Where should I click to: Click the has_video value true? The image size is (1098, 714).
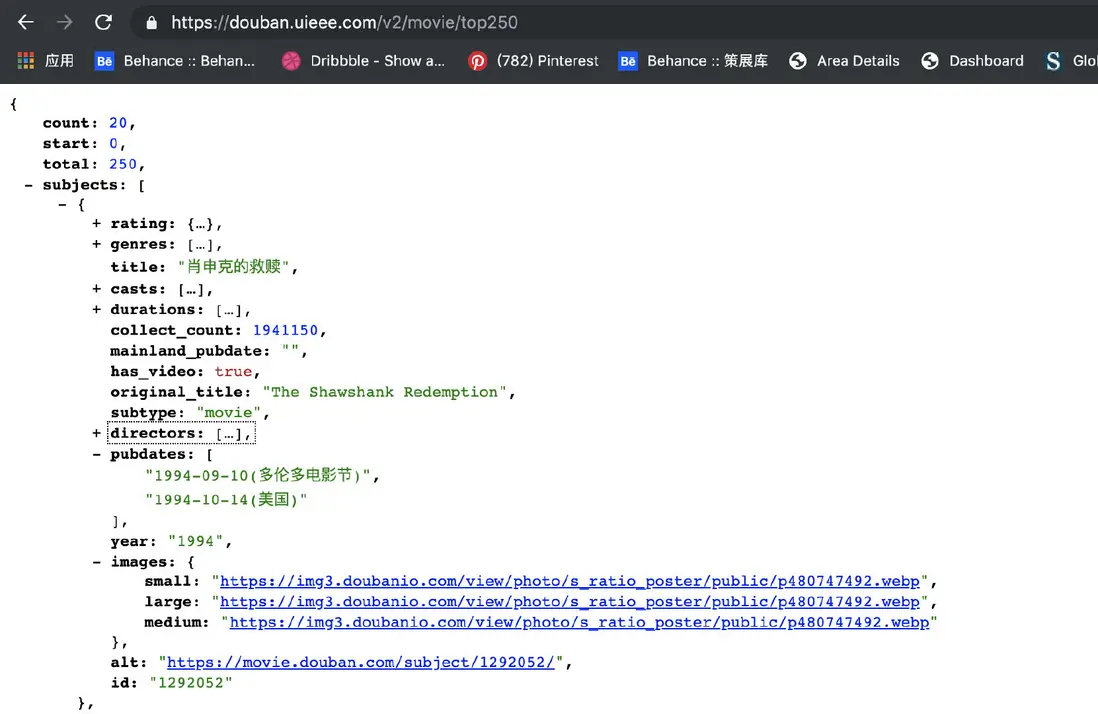[233, 372]
